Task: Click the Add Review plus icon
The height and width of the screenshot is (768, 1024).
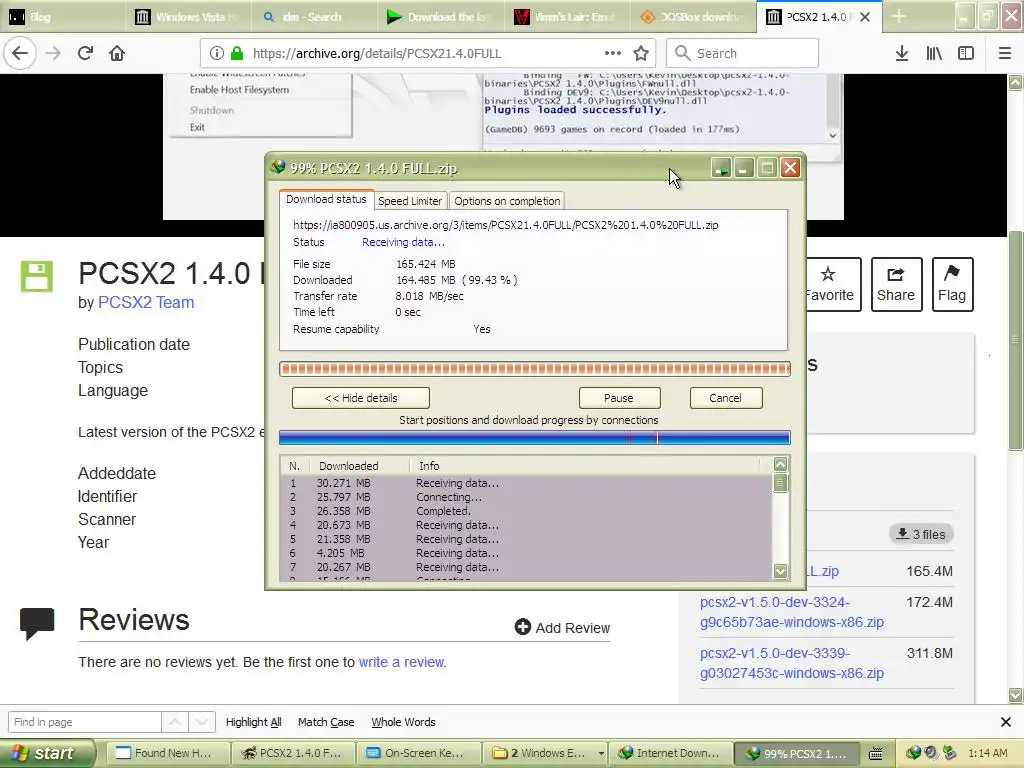Action: point(522,627)
